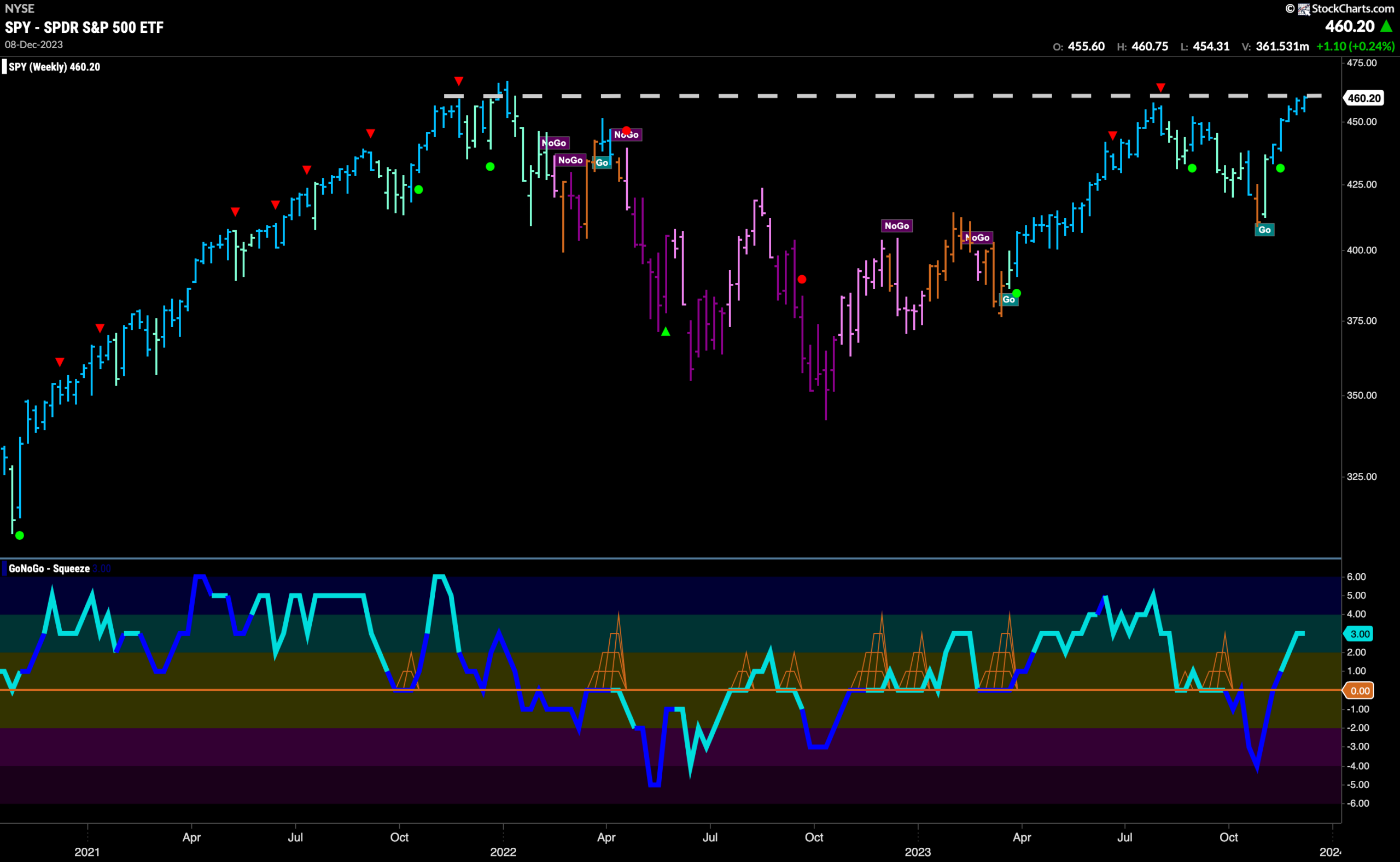Click the 2022 year label on the time axis
The image size is (1400, 862).
503,852
